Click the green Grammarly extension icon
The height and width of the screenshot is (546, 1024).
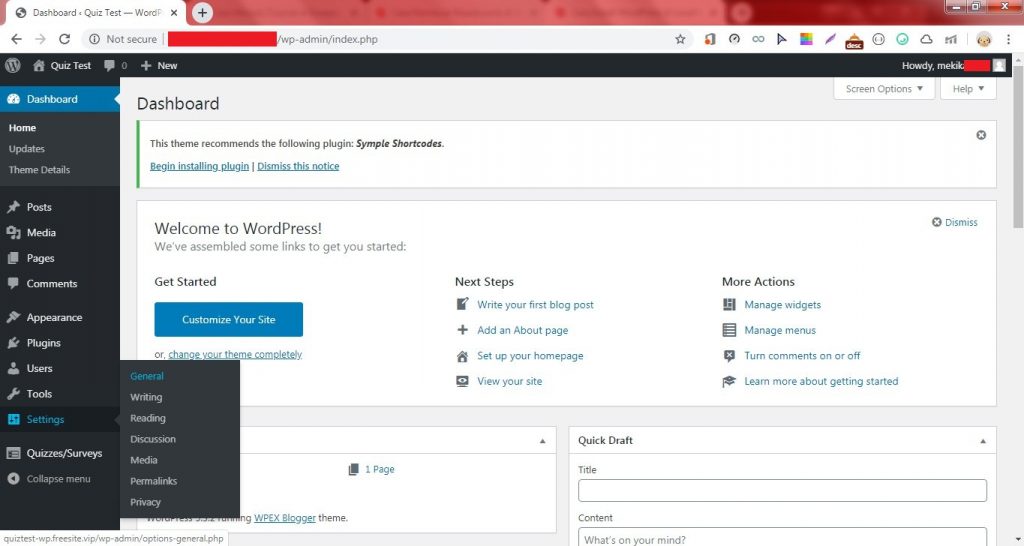click(903, 39)
